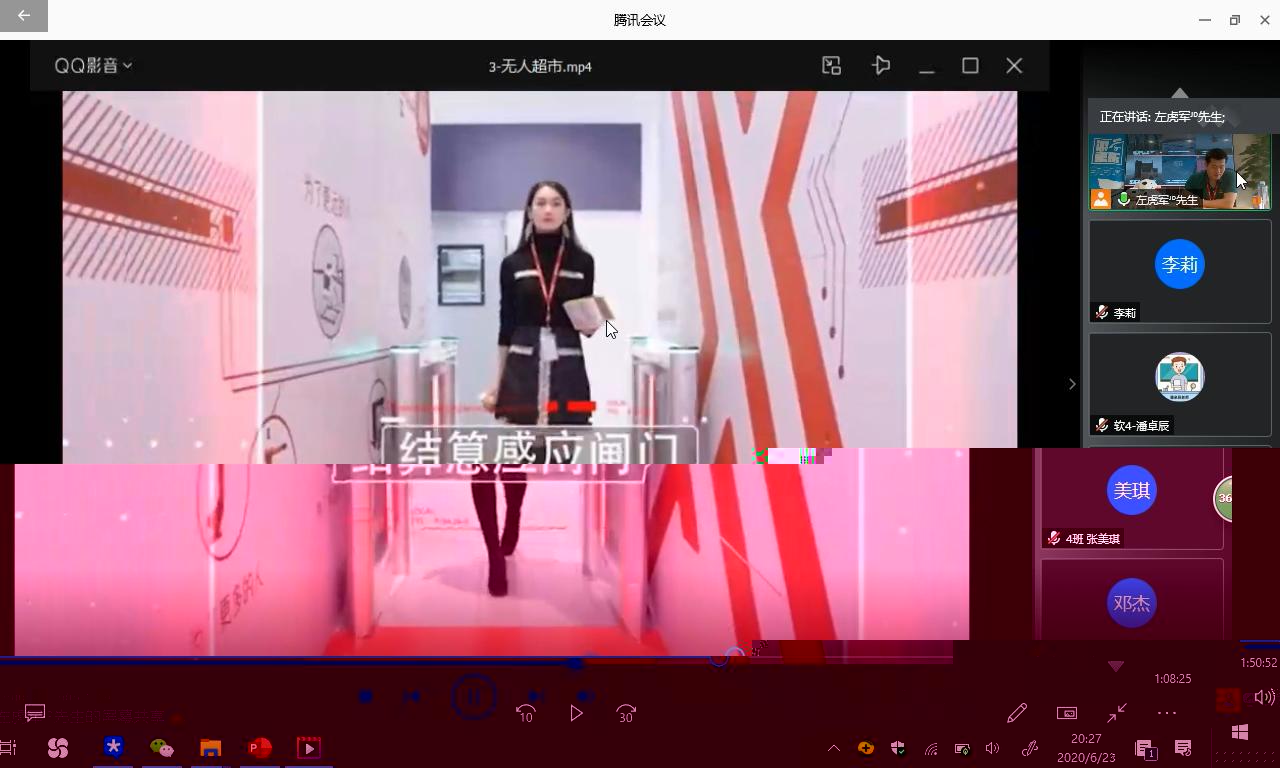Click the play triangle button in player bar

tap(576, 713)
